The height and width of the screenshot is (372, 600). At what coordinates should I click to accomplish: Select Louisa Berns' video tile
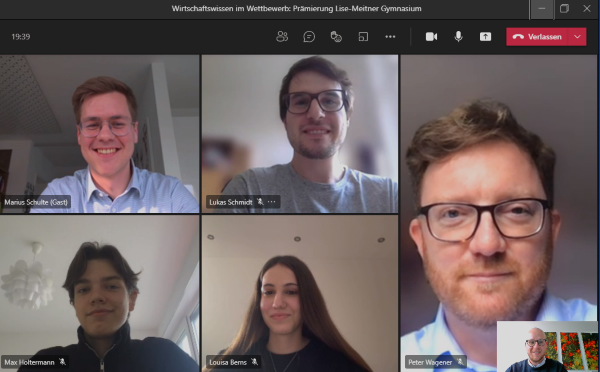(x=300, y=294)
